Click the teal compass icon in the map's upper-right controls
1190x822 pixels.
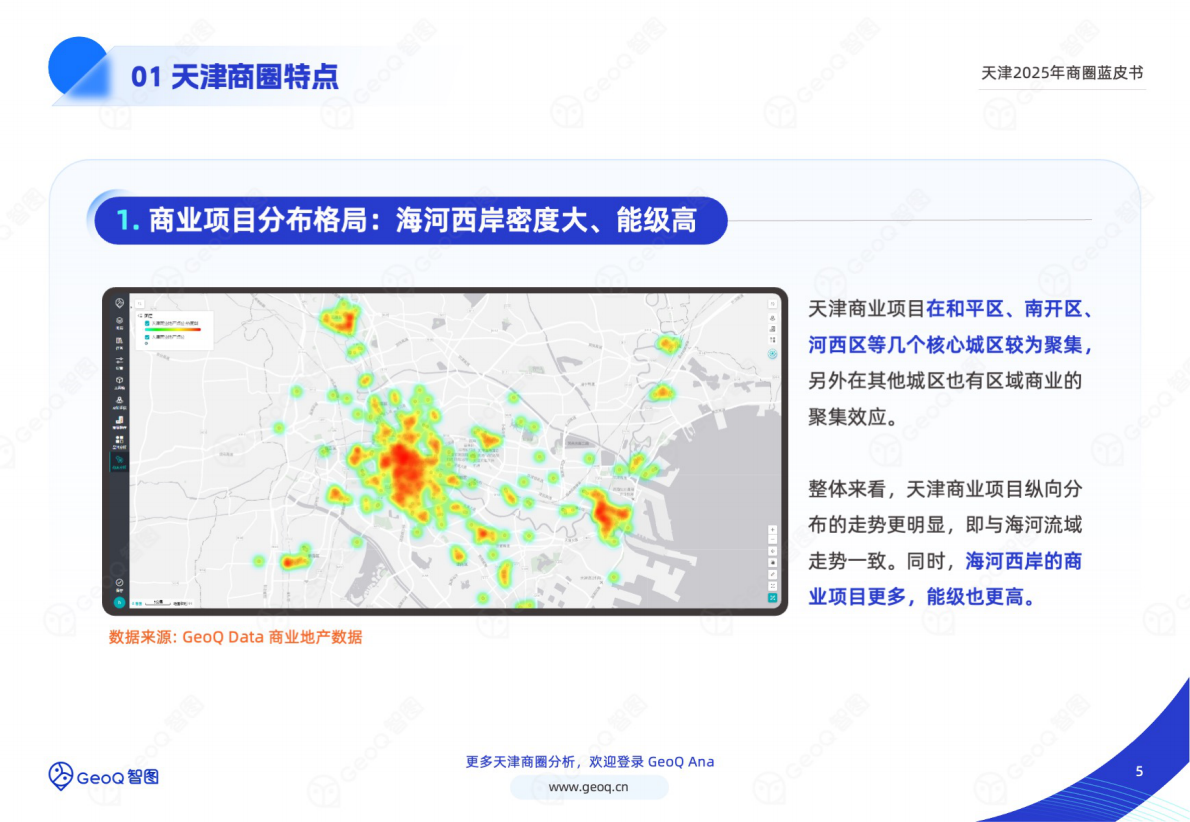[x=771, y=352]
